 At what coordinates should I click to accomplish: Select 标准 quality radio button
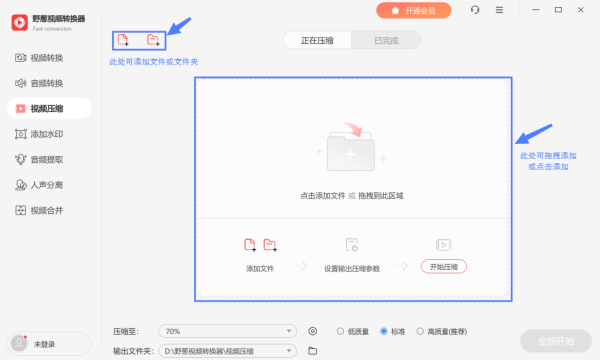click(383, 331)
